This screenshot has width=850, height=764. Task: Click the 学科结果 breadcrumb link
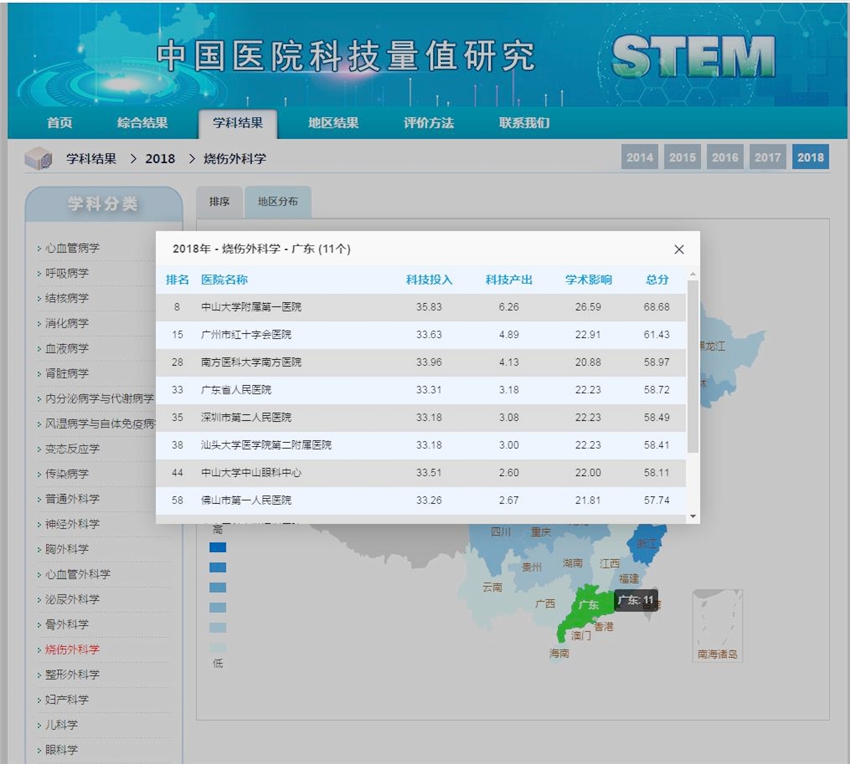point(91,159)
